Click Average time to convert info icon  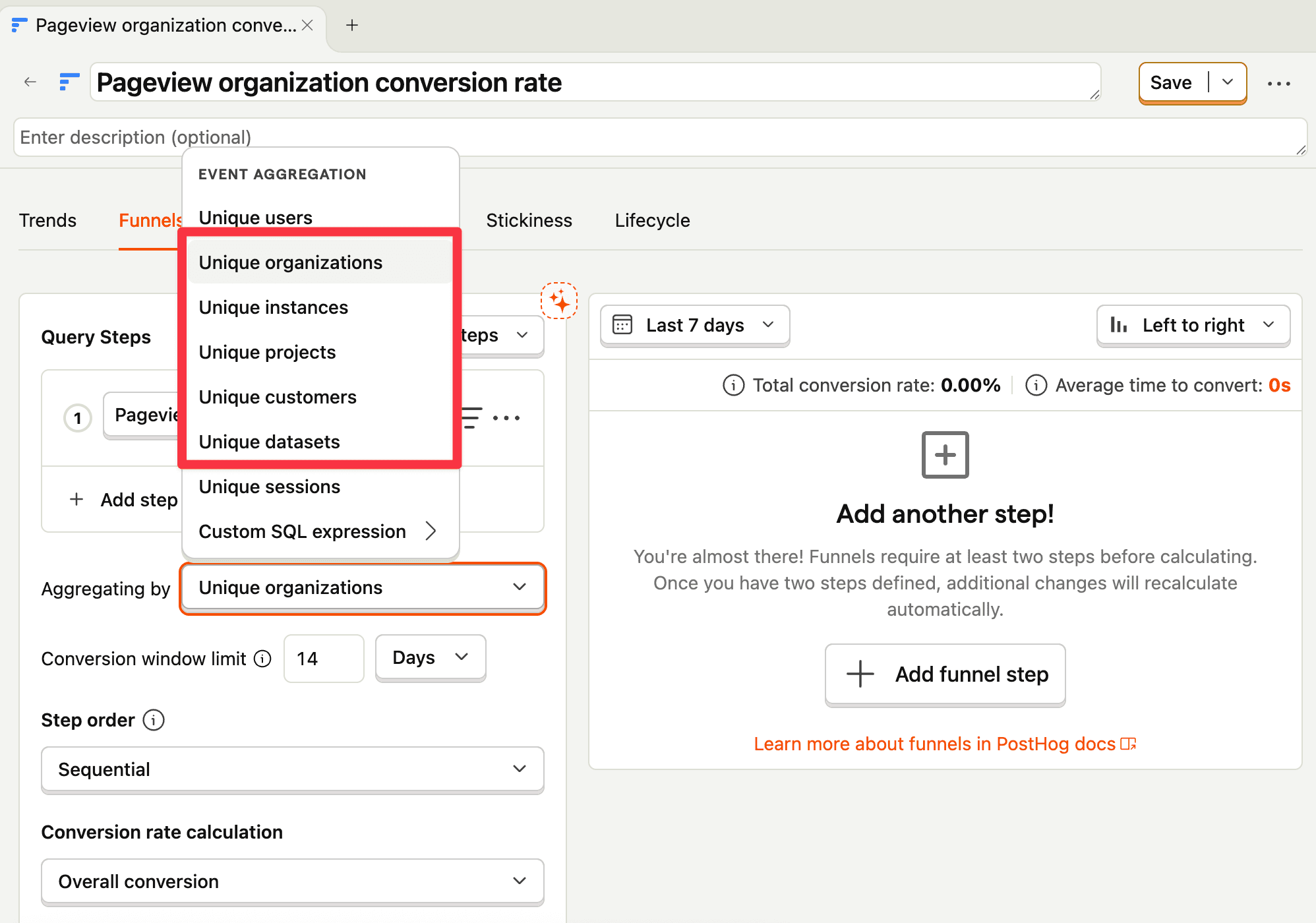point(1036,385)
